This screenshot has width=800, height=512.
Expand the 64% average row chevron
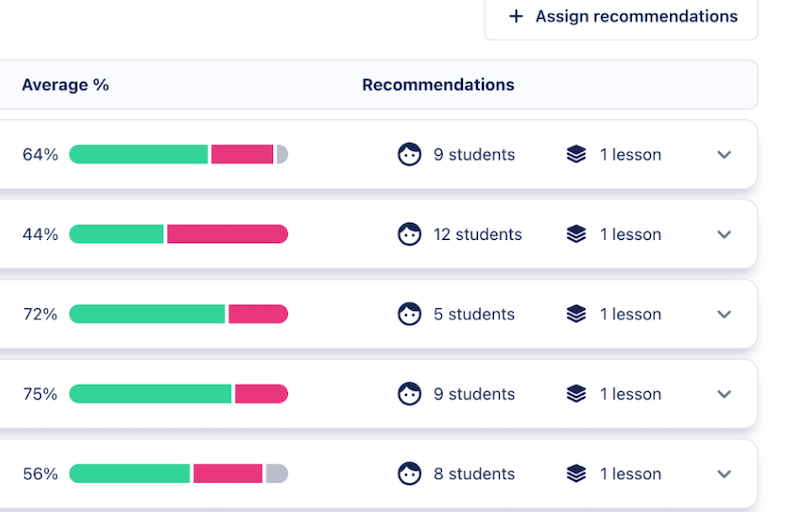coord(725,154)
